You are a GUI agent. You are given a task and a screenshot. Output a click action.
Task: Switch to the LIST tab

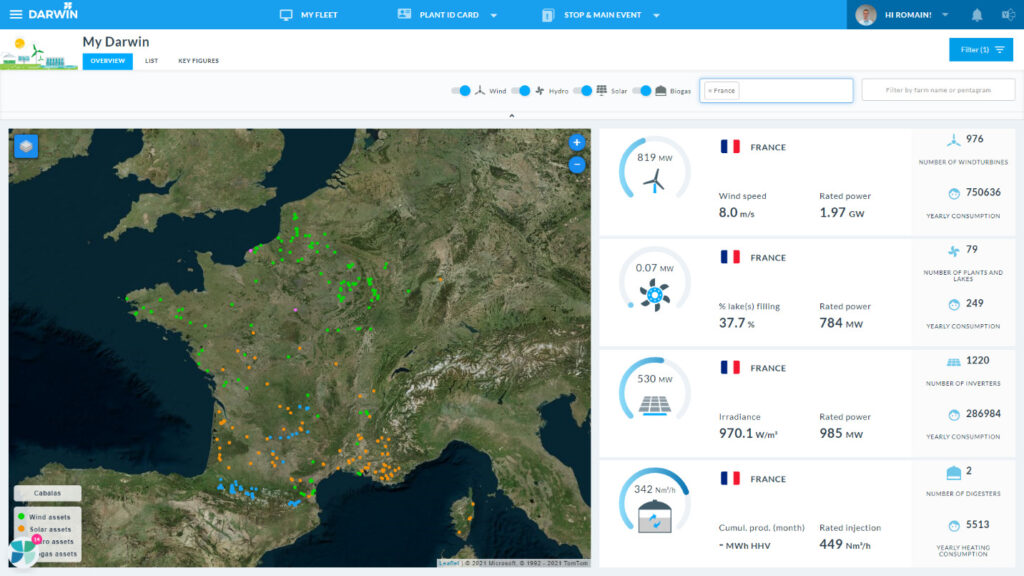pos(151,60)
